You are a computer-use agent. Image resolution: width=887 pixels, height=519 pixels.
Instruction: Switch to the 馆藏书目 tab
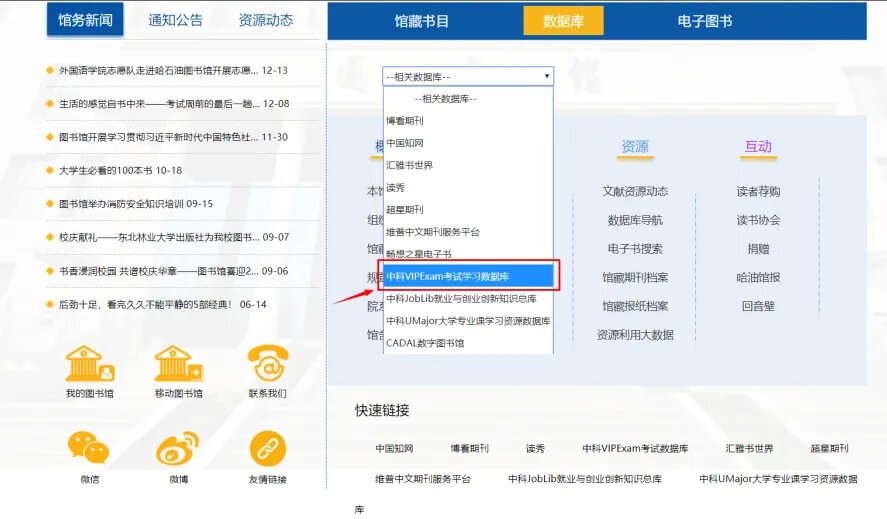(x=421, y=21)
